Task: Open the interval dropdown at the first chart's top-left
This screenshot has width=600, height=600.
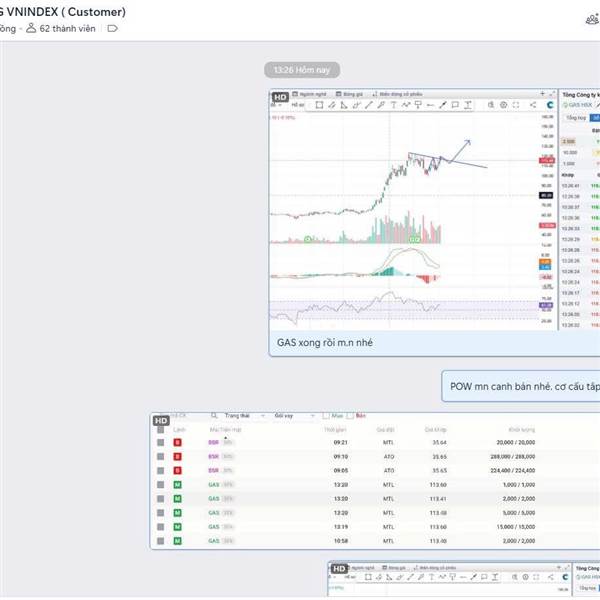Action: 276,105
